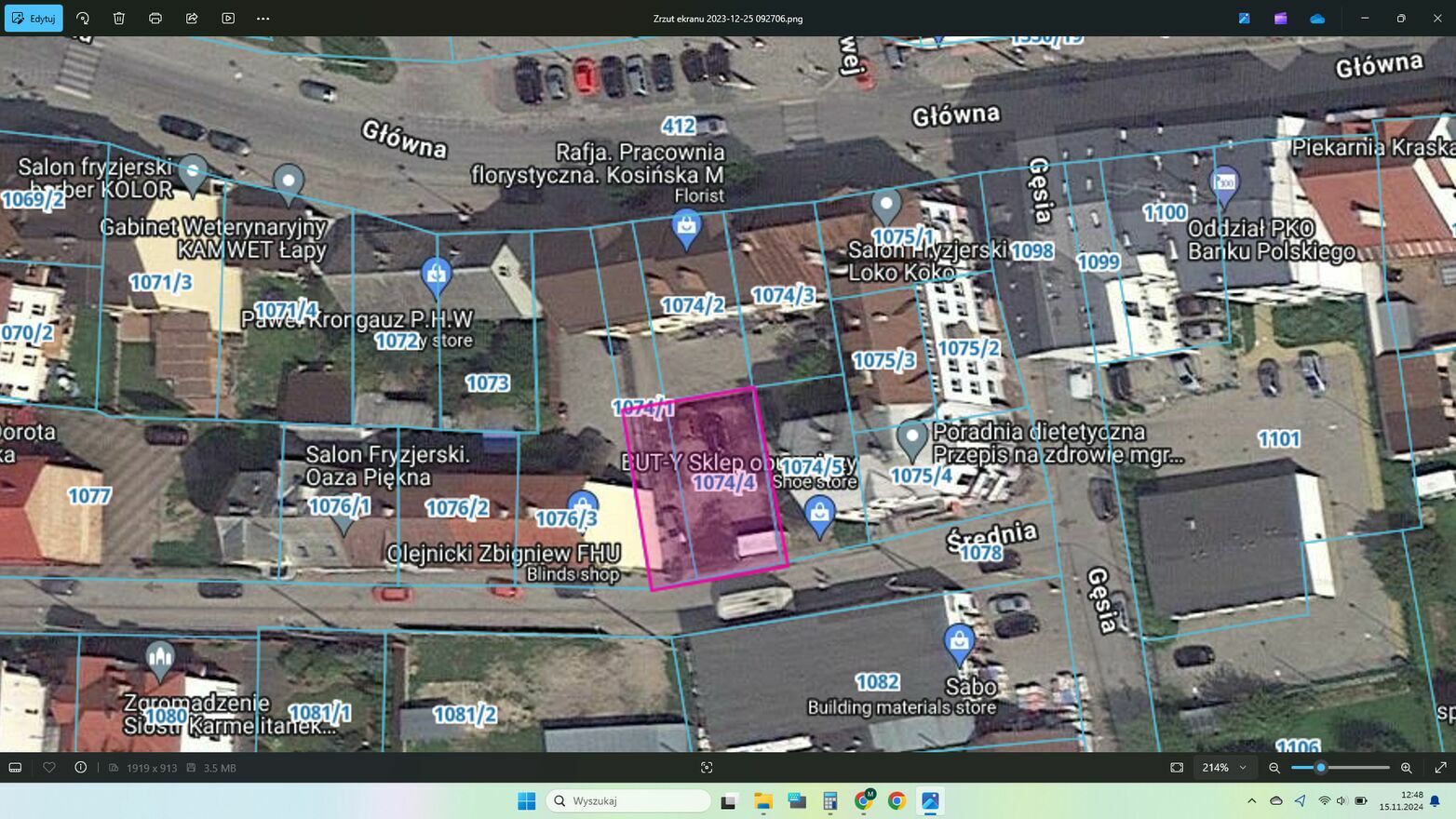Click the Edytuj edit button

[34, 19]
